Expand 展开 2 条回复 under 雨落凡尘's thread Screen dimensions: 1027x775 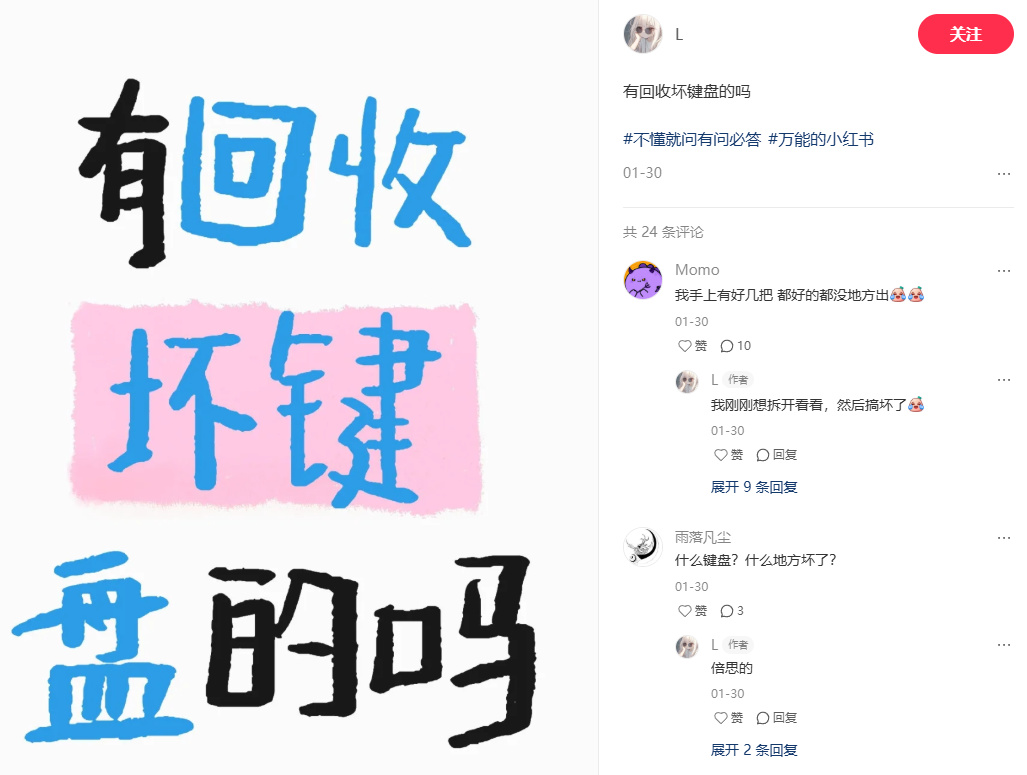point(754,750)
